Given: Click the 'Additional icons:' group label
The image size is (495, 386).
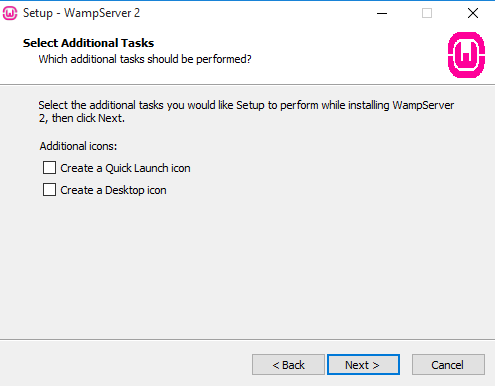Looking at the screenshot, I should tap(78, 146).
